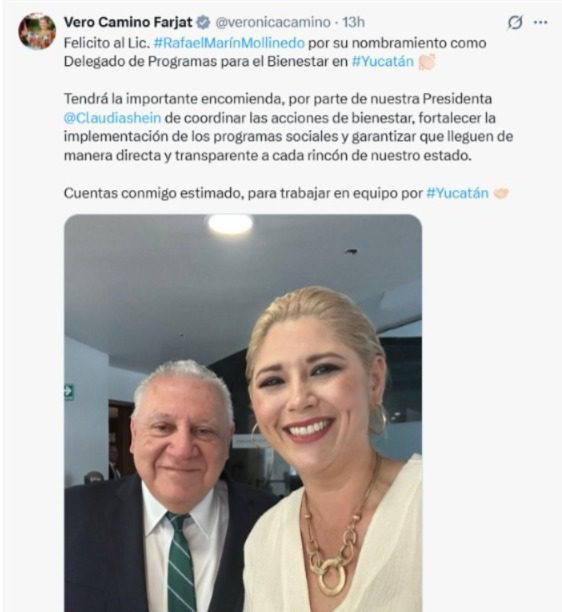Screen dimensions: 562x612
Task: Open #Yucatán hashtag after 'Bienestar en'
Action: coord(382,62)
